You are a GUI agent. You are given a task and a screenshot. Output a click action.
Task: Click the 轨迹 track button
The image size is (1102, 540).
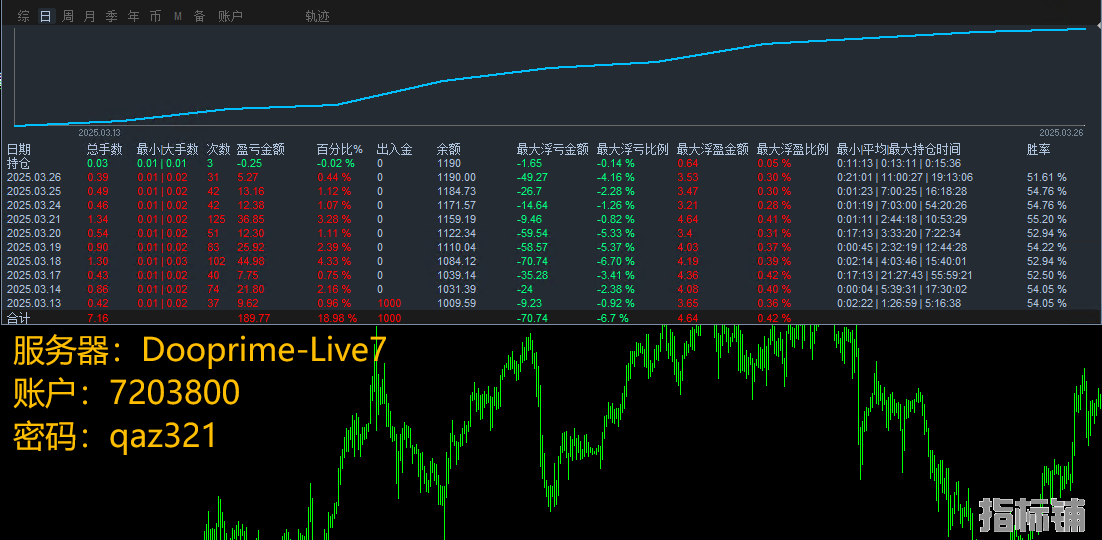[317, 17]
